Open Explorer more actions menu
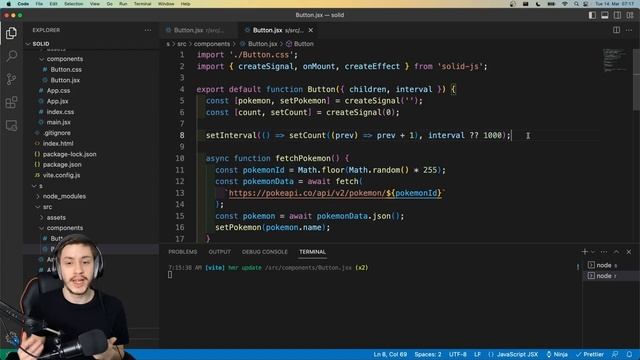 click(x=148, y=30)
